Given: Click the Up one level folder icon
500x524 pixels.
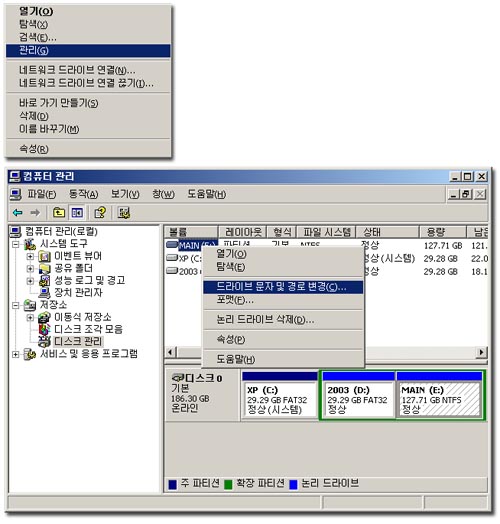Looking at the screenshot, I should click(59, 213).
